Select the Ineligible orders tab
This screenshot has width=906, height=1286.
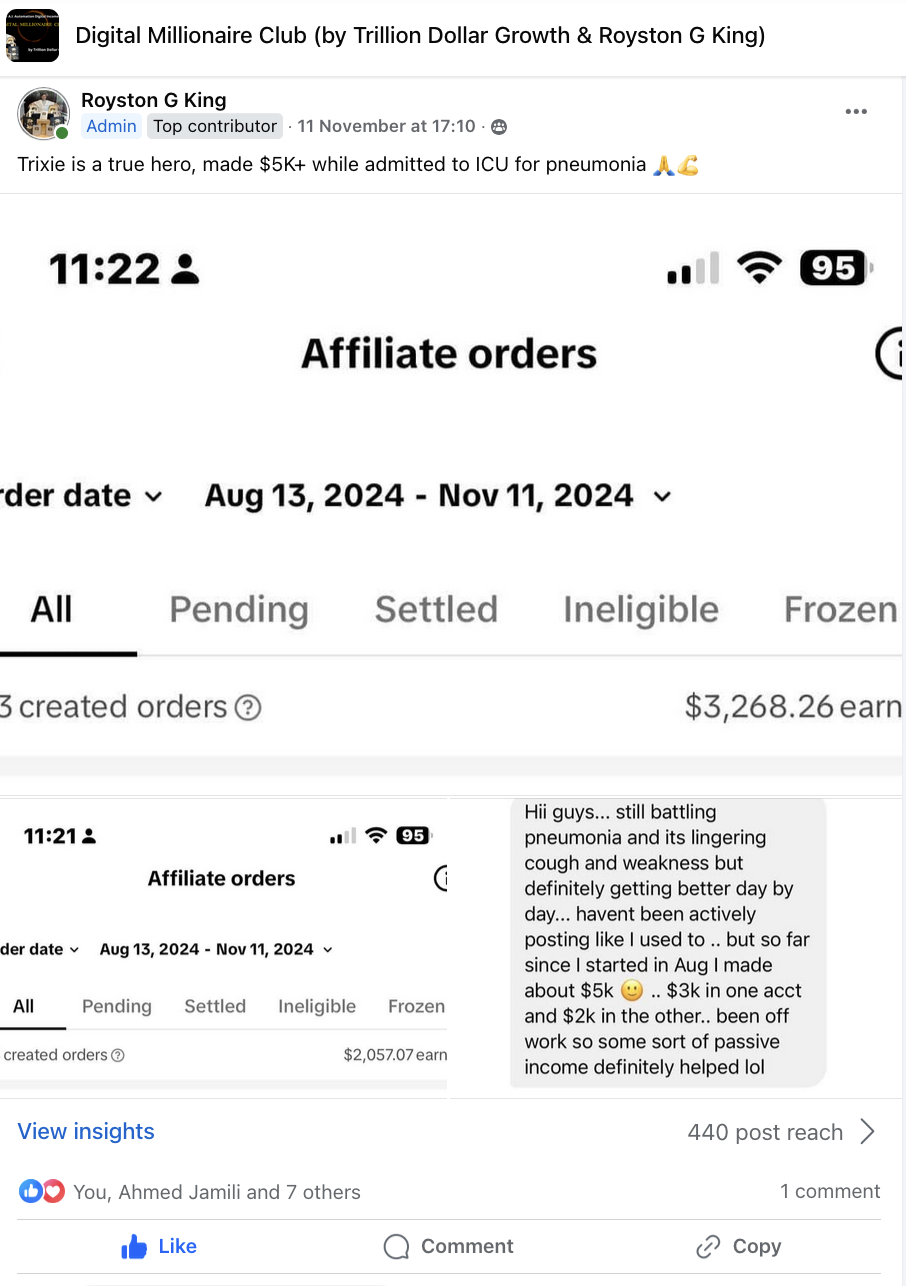point(640,610)
